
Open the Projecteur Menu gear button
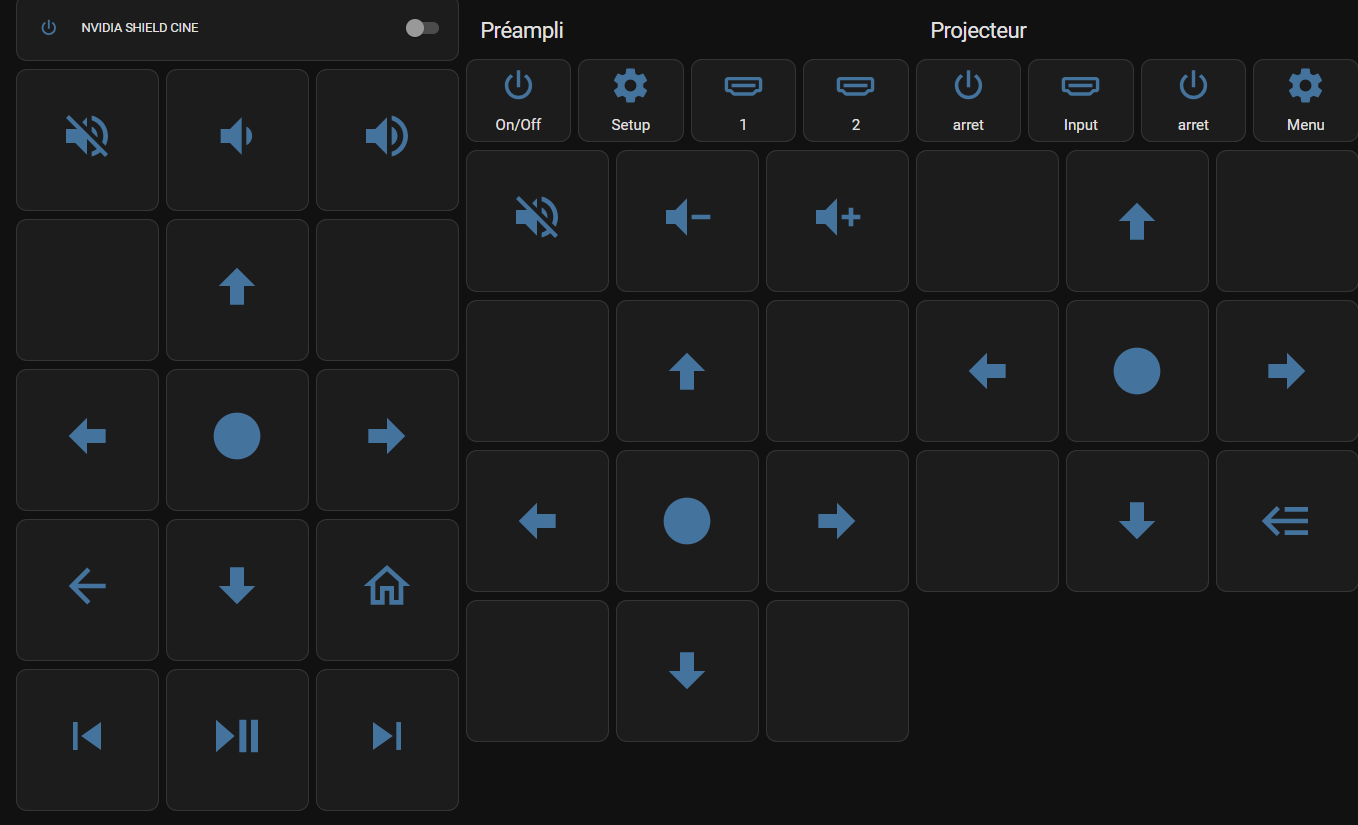(x=1305, y=99)
